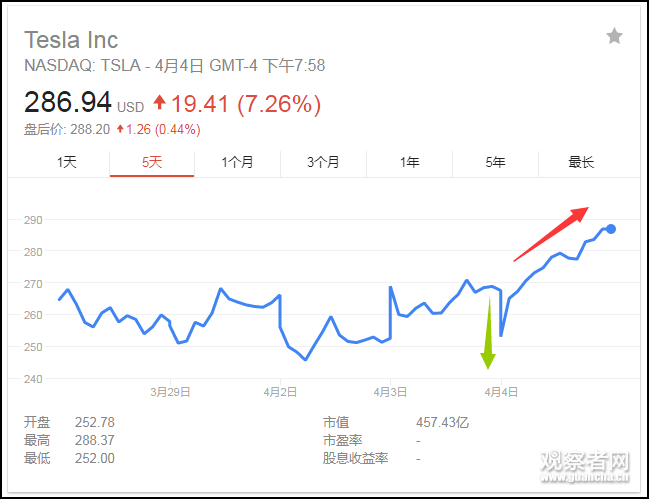Click the 286.94 stock price

pyautogui.click(x=68, y=103)
